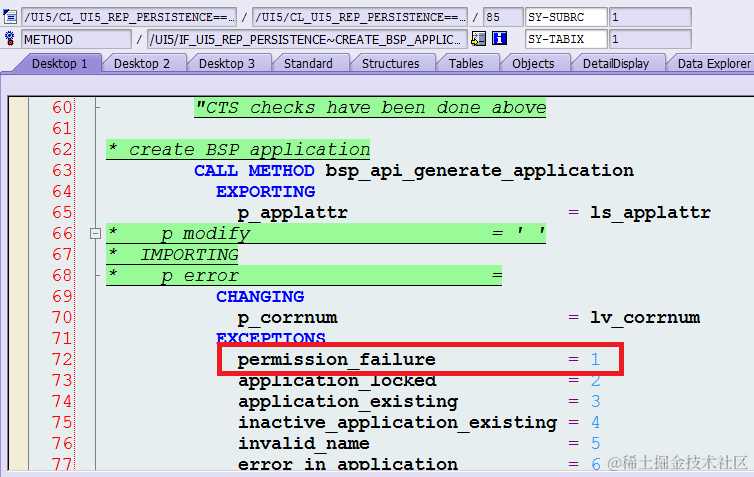Click the SY-SUBRC value field
754x477 pixels.
[x=650, y=17]
